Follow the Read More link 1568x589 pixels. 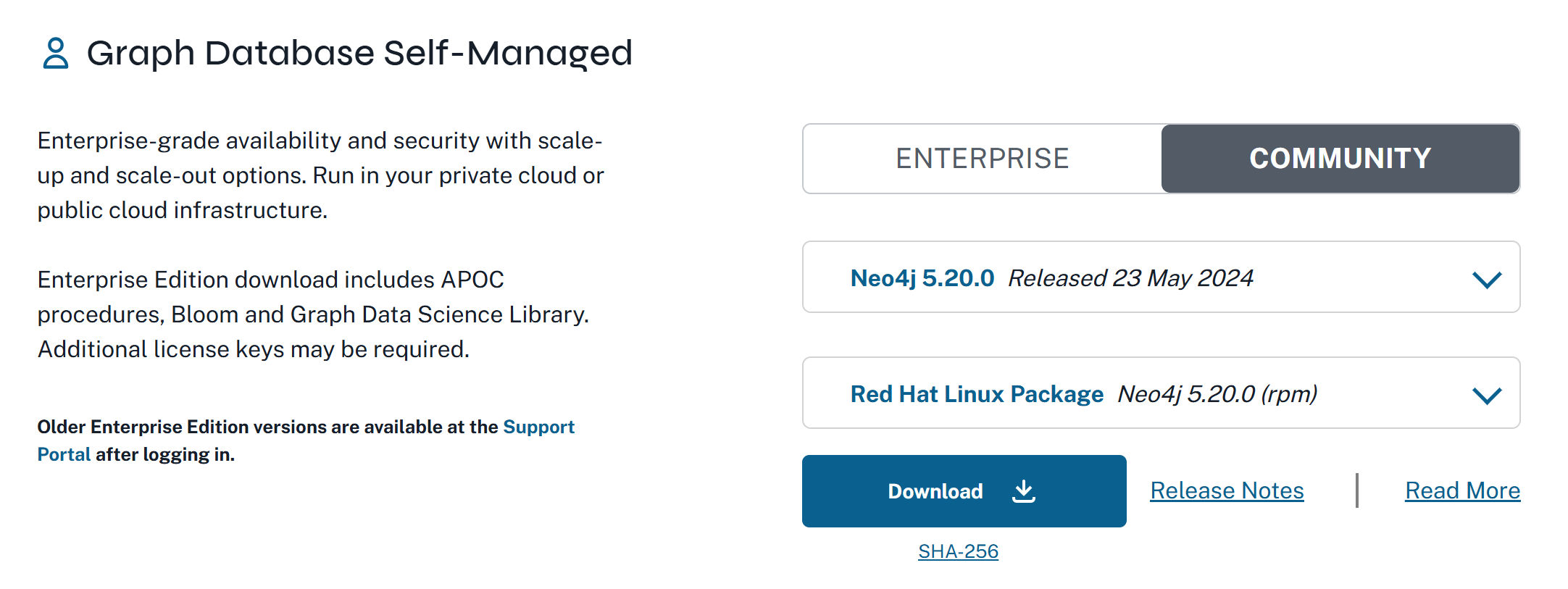click(x=1462, y=490)
